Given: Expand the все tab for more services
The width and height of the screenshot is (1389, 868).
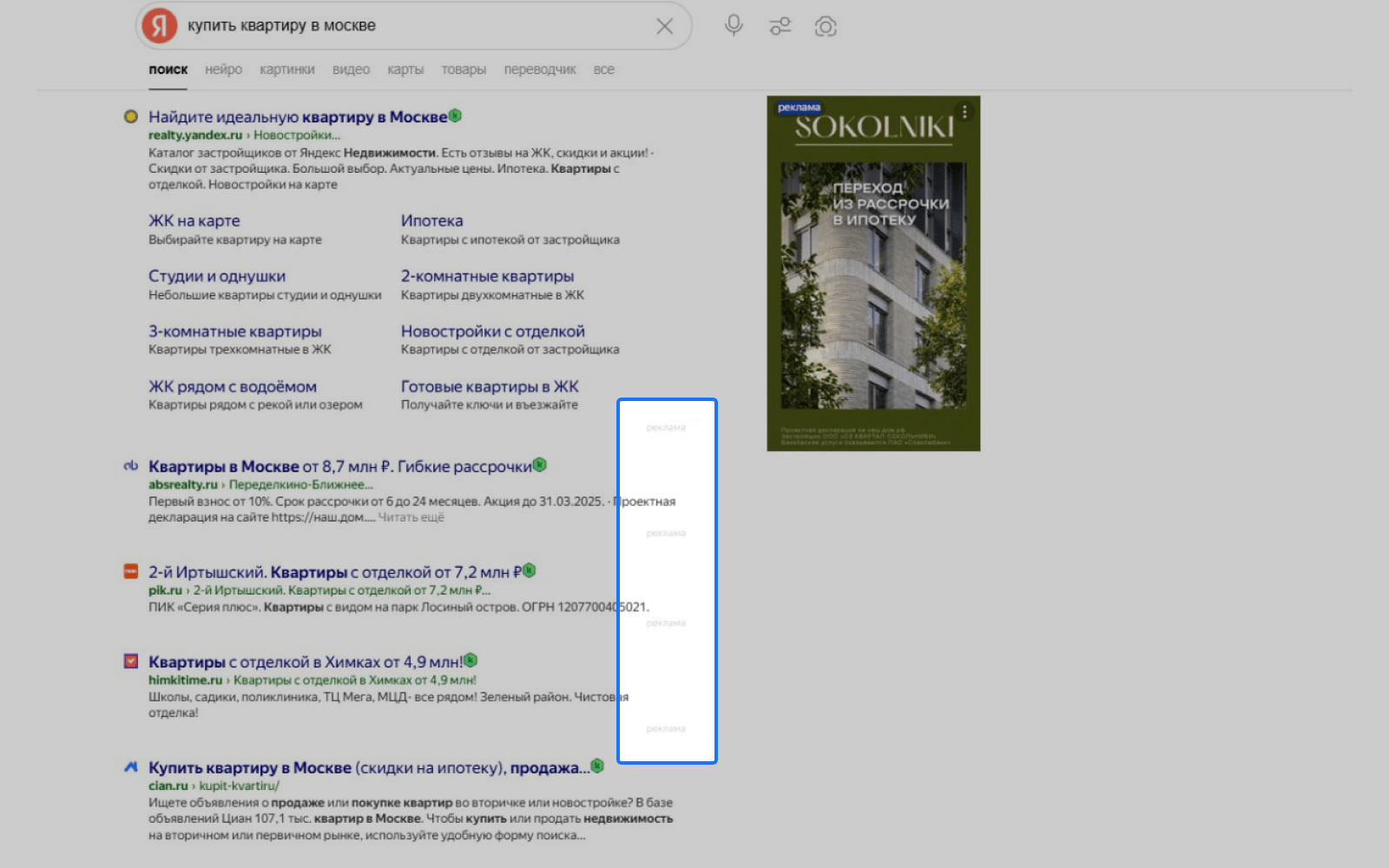Looking at the screenshot, I should pyautogui.click(x=604, y=69).
